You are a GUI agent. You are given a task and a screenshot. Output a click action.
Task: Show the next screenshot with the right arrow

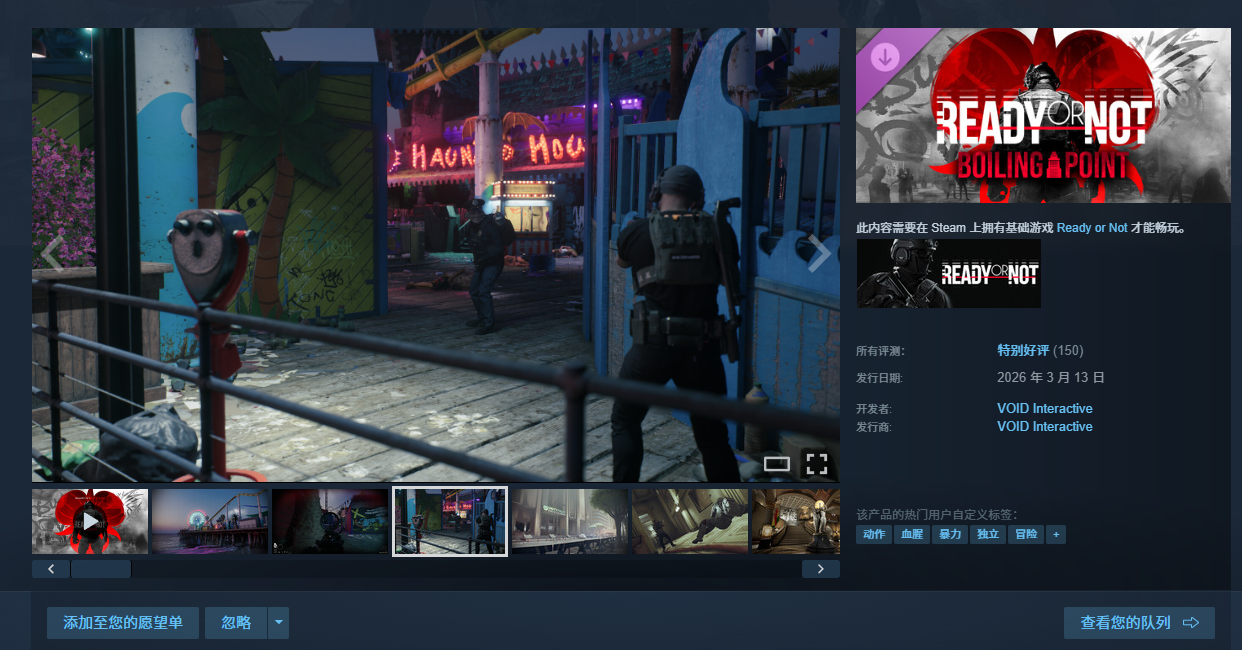pyautogui.click(x=819, y=255)
